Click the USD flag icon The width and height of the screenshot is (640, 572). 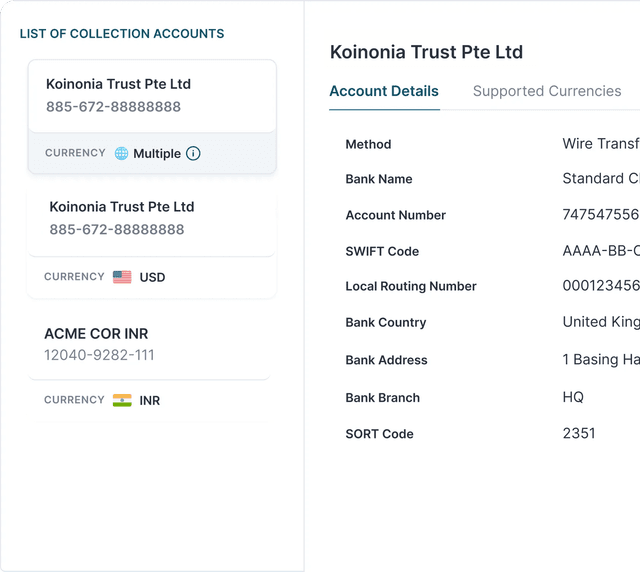click(x=122, y=277)
